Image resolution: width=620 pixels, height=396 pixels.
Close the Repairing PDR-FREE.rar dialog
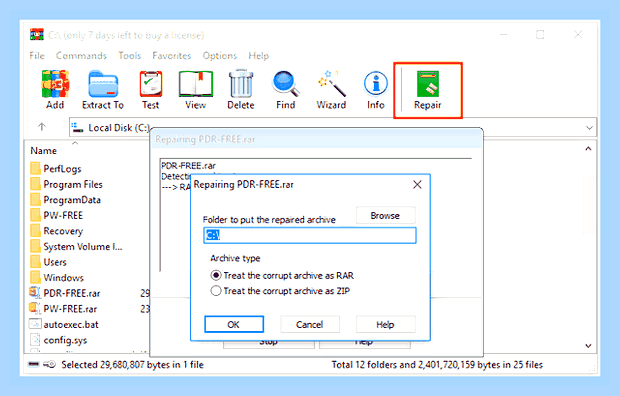[x=417, y=184]
